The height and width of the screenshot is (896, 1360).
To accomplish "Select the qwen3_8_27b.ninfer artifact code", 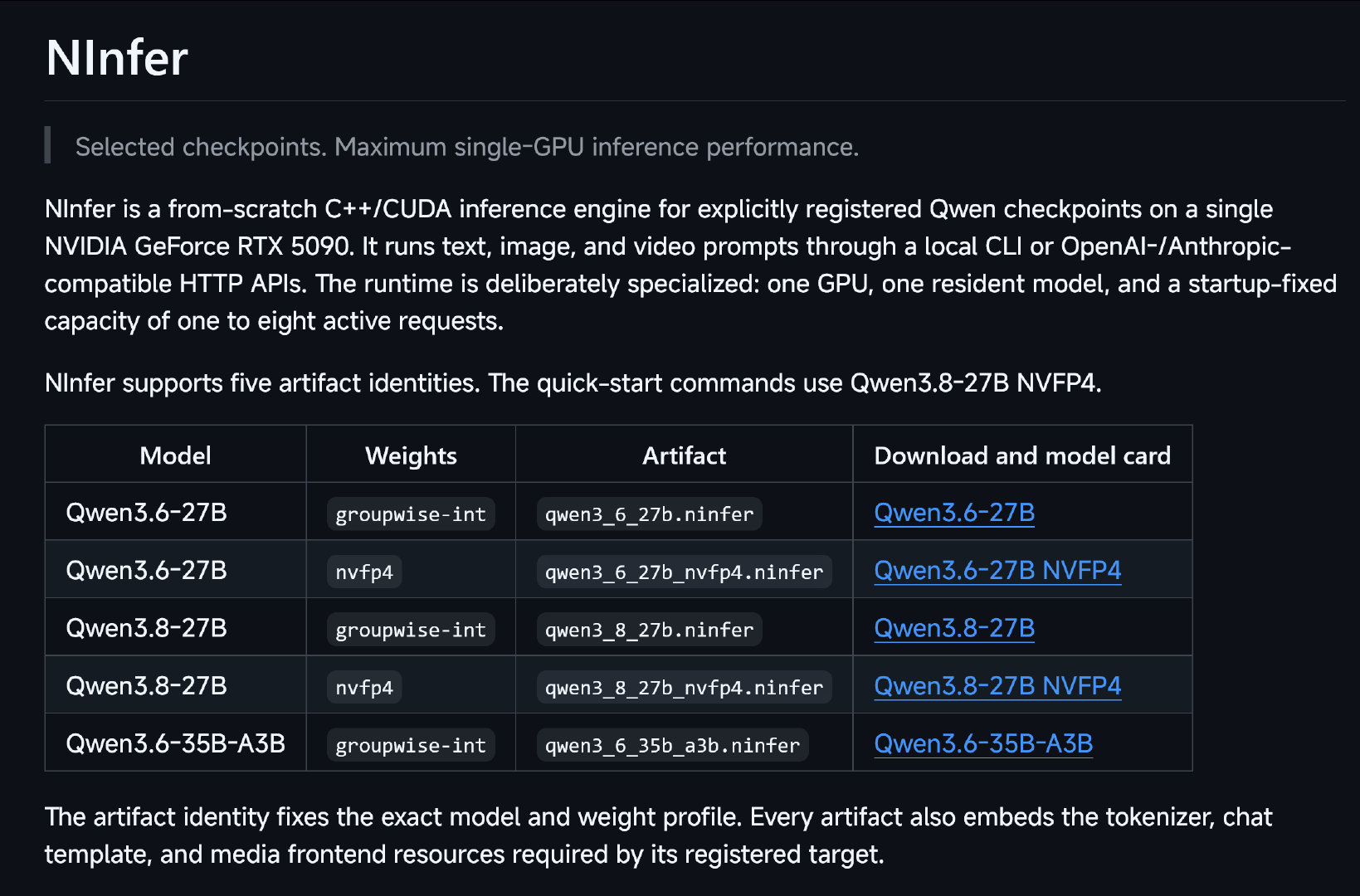I will click(x=649, y=630).
